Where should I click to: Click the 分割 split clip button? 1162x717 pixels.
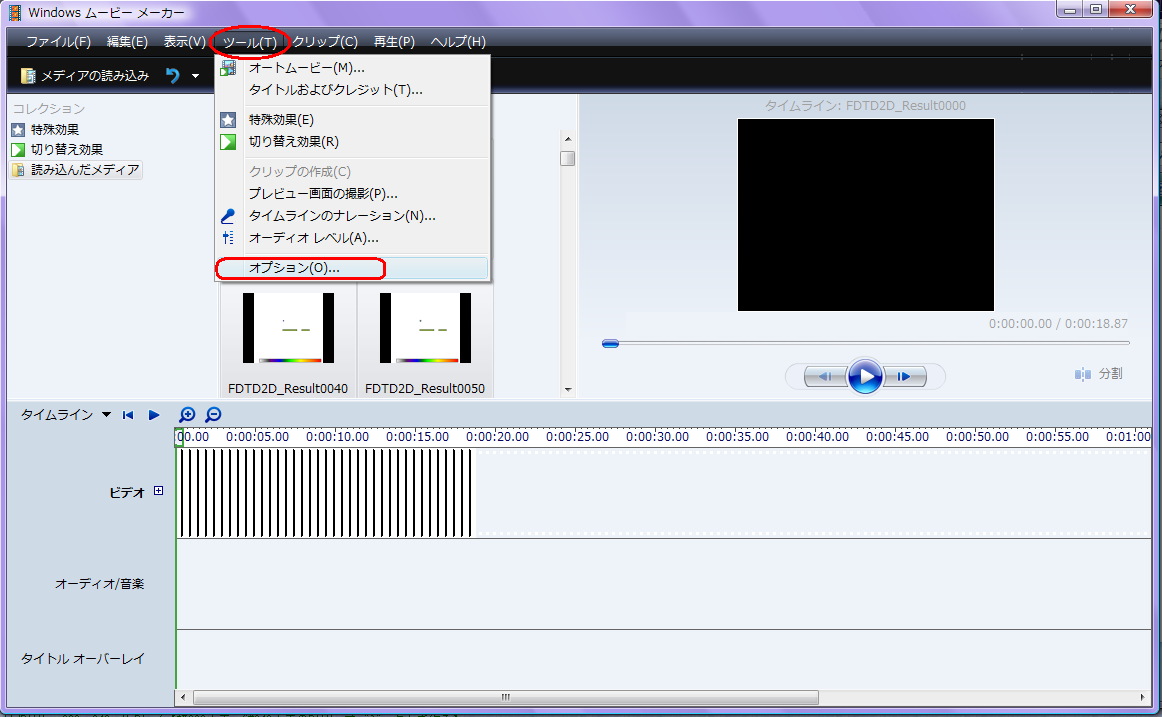click(1098, 374)
